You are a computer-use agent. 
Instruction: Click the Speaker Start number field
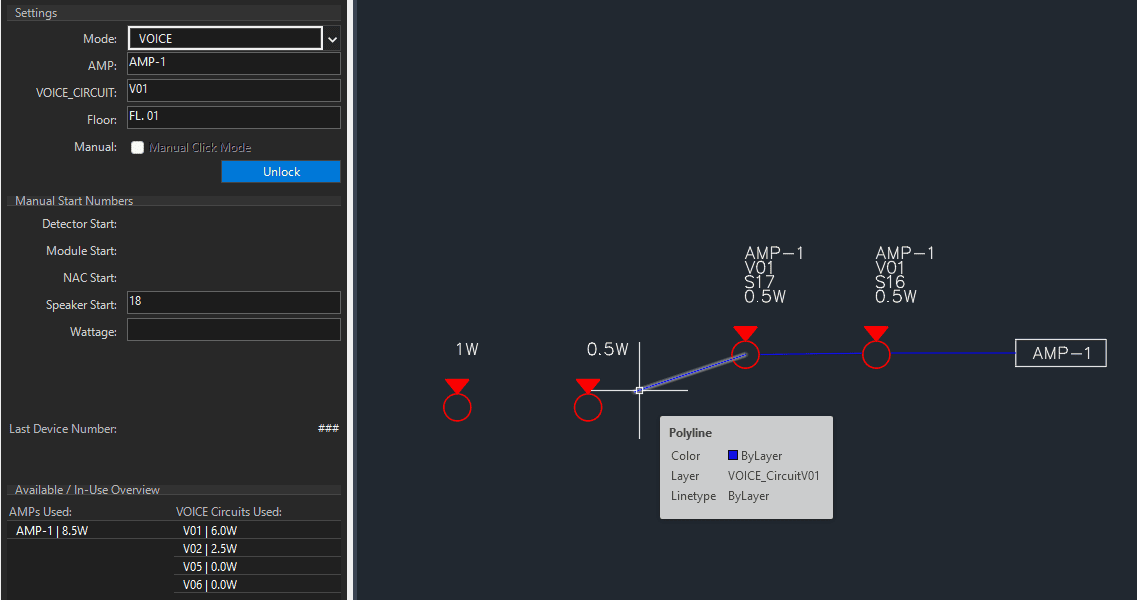(x=234, y=302)
